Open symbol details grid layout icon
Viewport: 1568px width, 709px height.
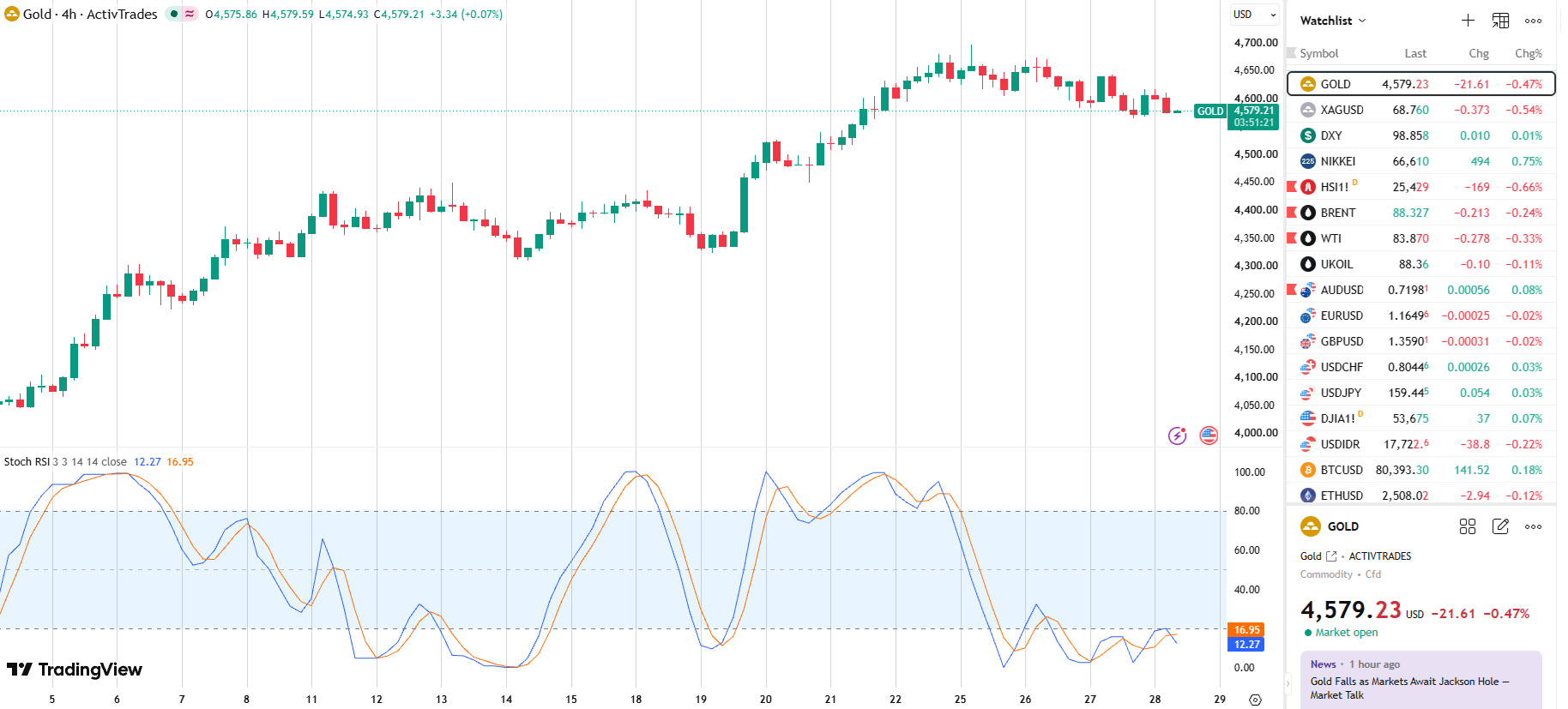[1468, 526]
